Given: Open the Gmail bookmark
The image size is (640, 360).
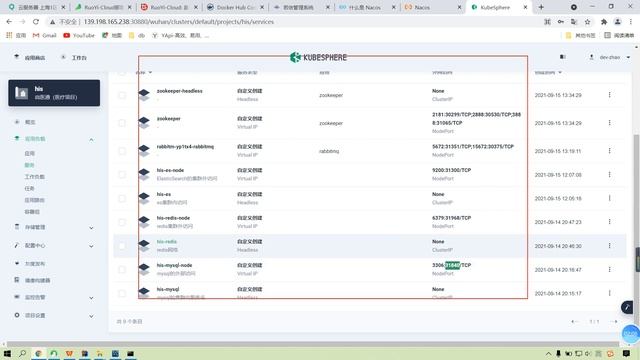Looking at the screenshot, I should click(x=44, y=36).
